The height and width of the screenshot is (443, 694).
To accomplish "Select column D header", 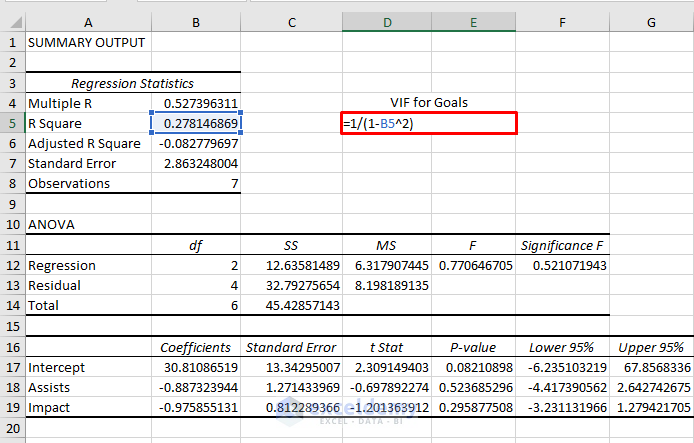I will tap(387, 22).
